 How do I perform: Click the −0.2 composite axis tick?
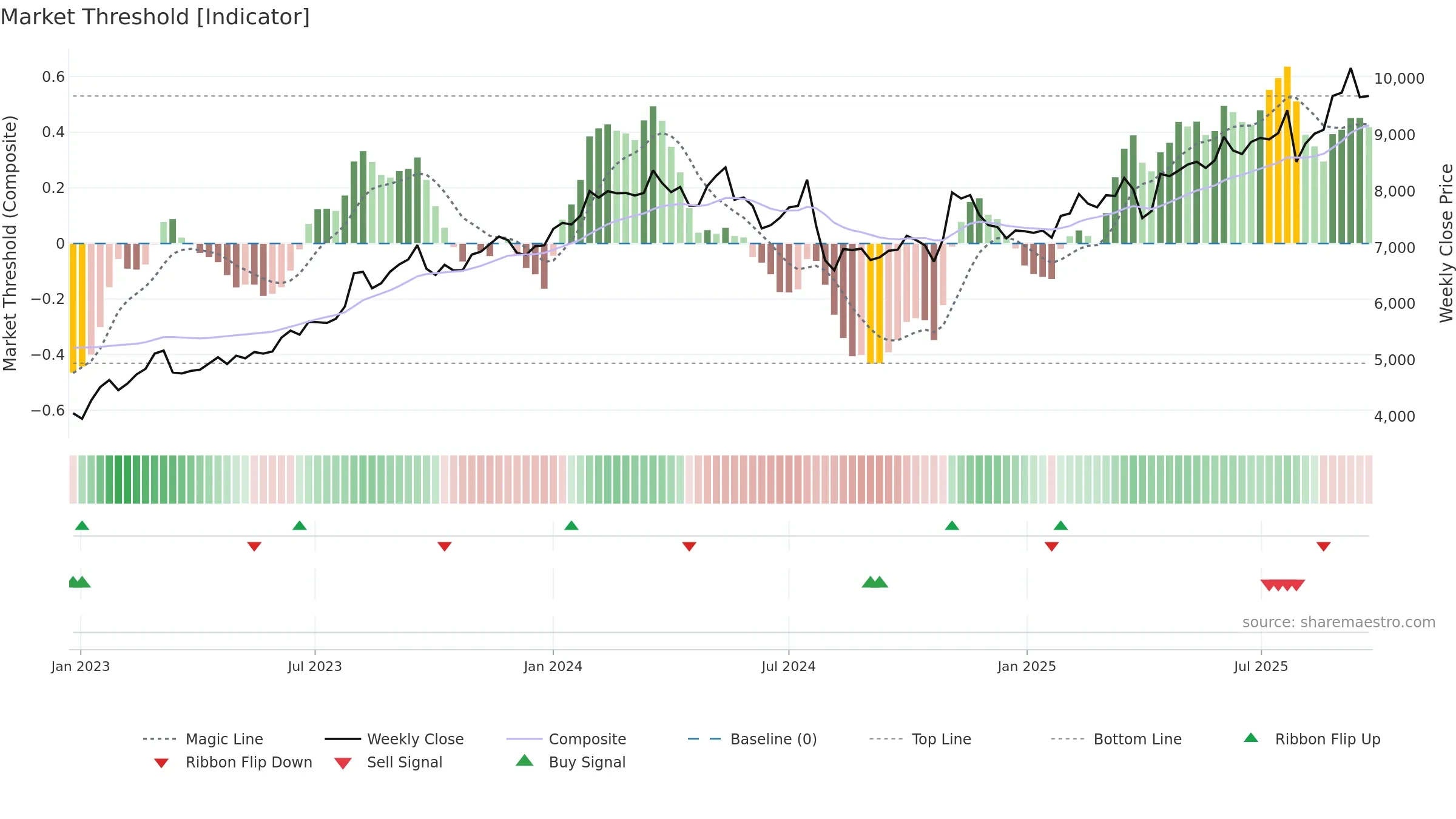(x=48, y=298)
